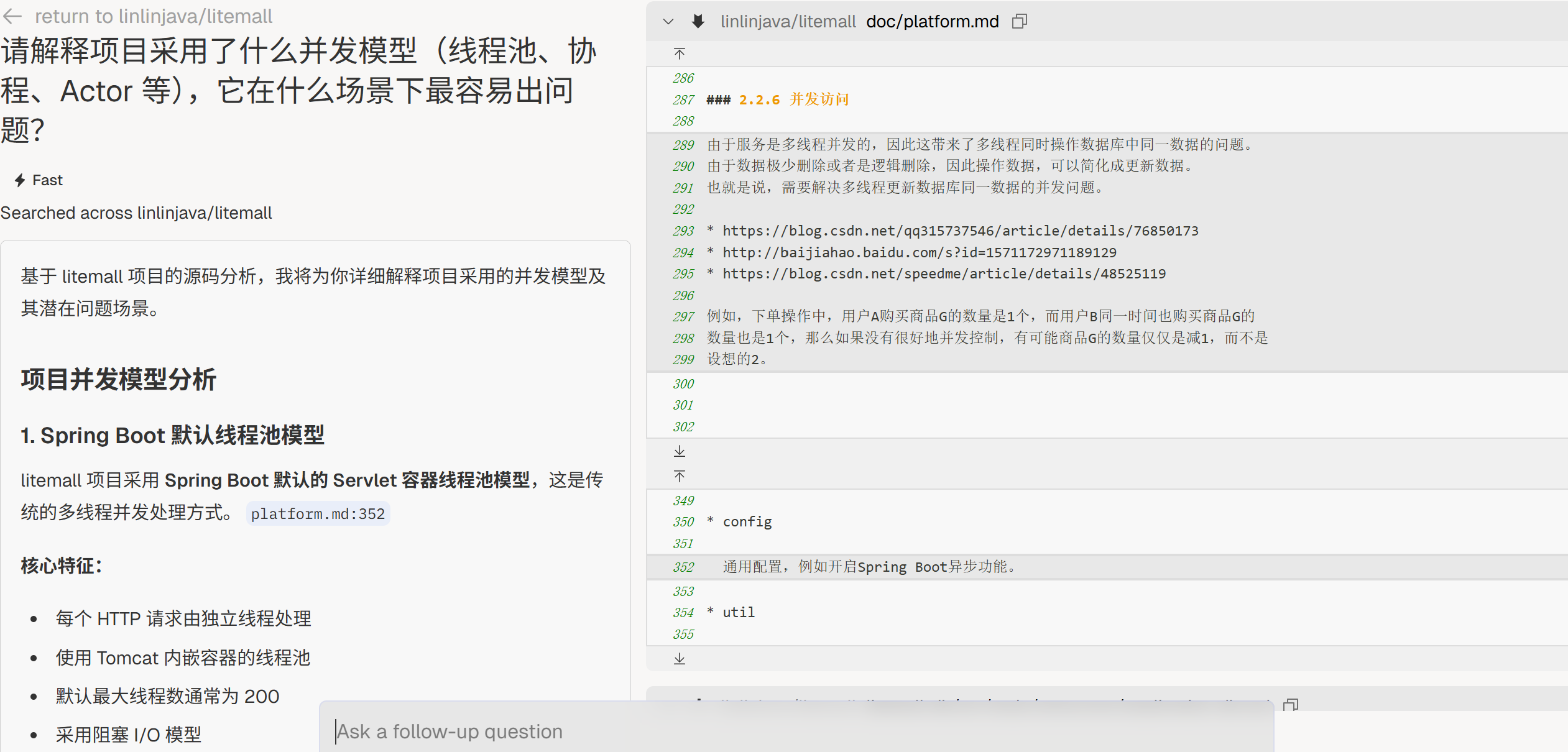The height and width of the screenshot is (752, 1568).
Task: Expand code downward below line 355
Action: pyautogui.click(x=680, y=659)
